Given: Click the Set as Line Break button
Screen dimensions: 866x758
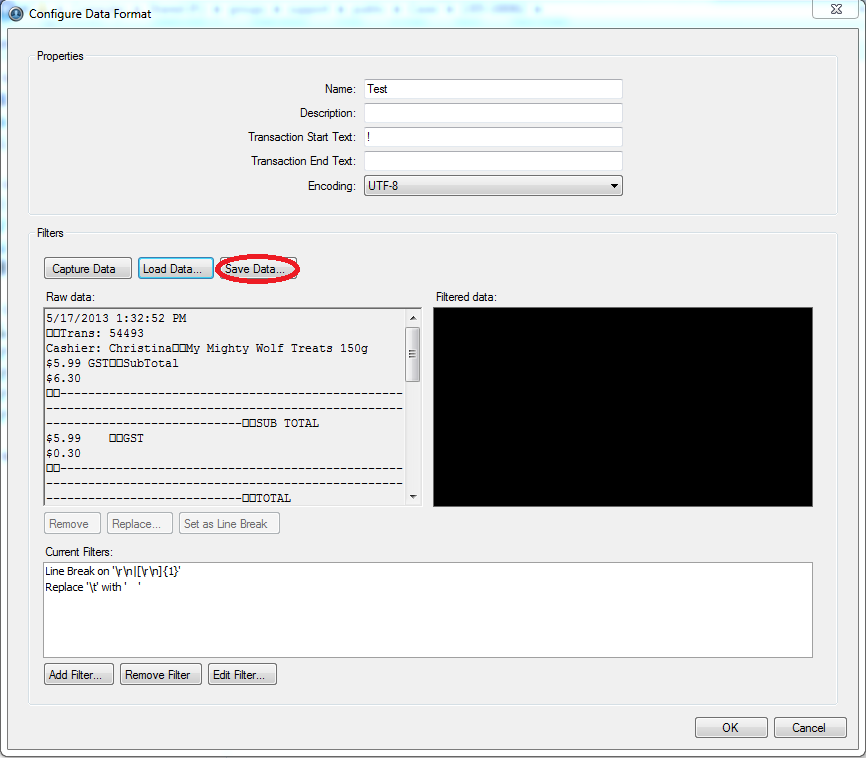Looking at the screenshot, I should click(x=229, y=523).
